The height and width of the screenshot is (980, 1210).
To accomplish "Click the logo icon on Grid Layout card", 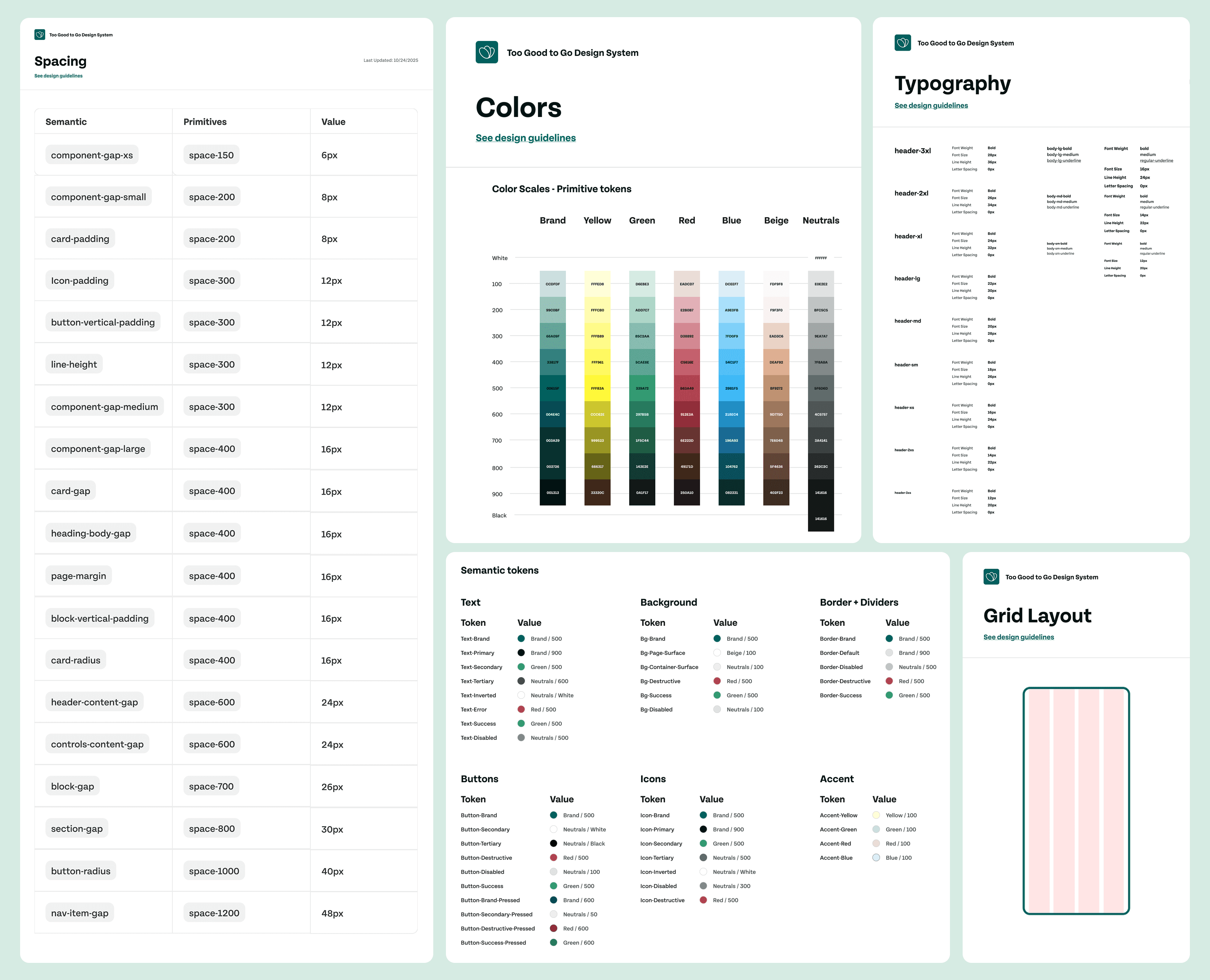I will click(x=991, y=576).
